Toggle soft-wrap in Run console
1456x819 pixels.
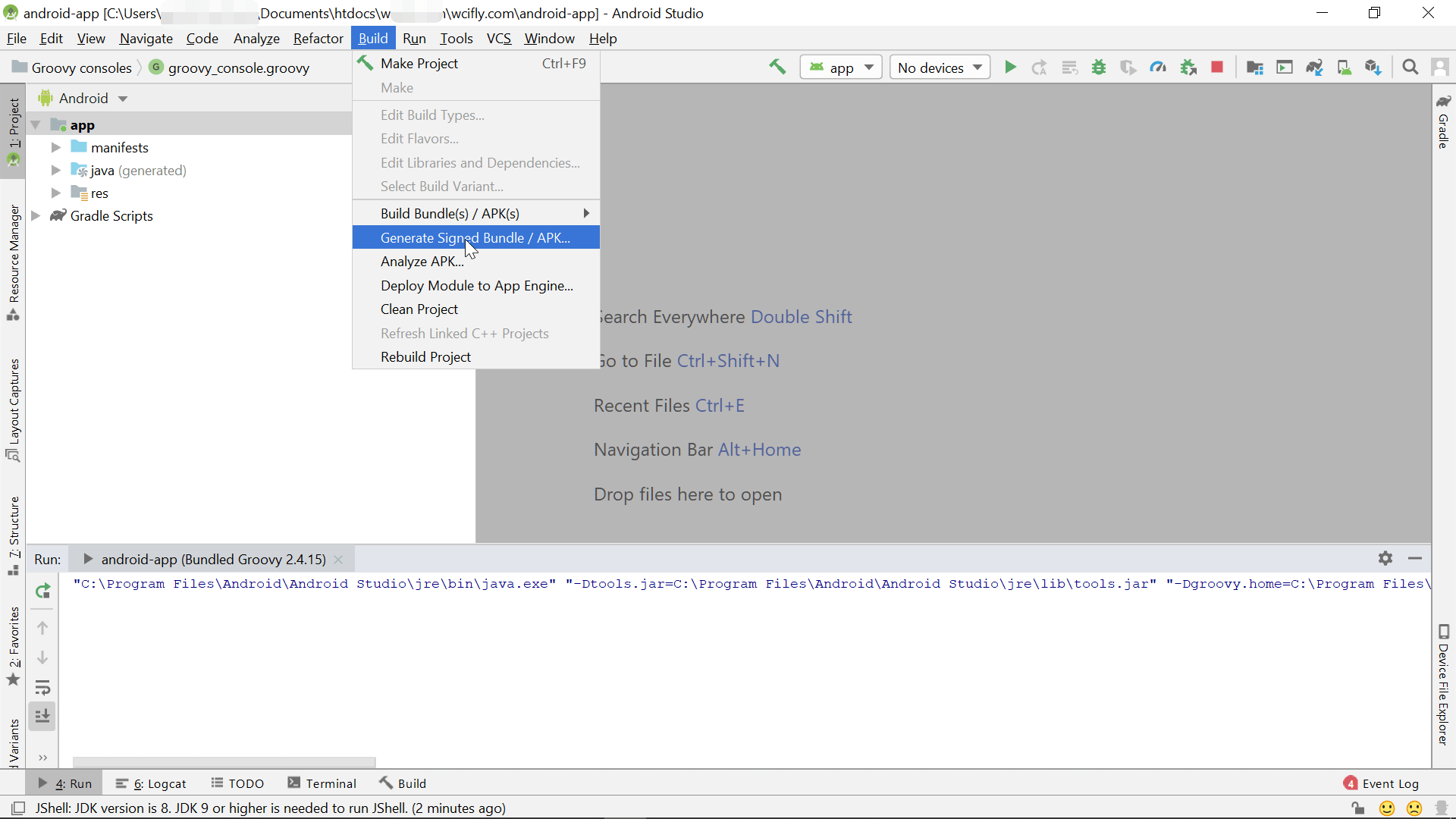tap(43, 688)
